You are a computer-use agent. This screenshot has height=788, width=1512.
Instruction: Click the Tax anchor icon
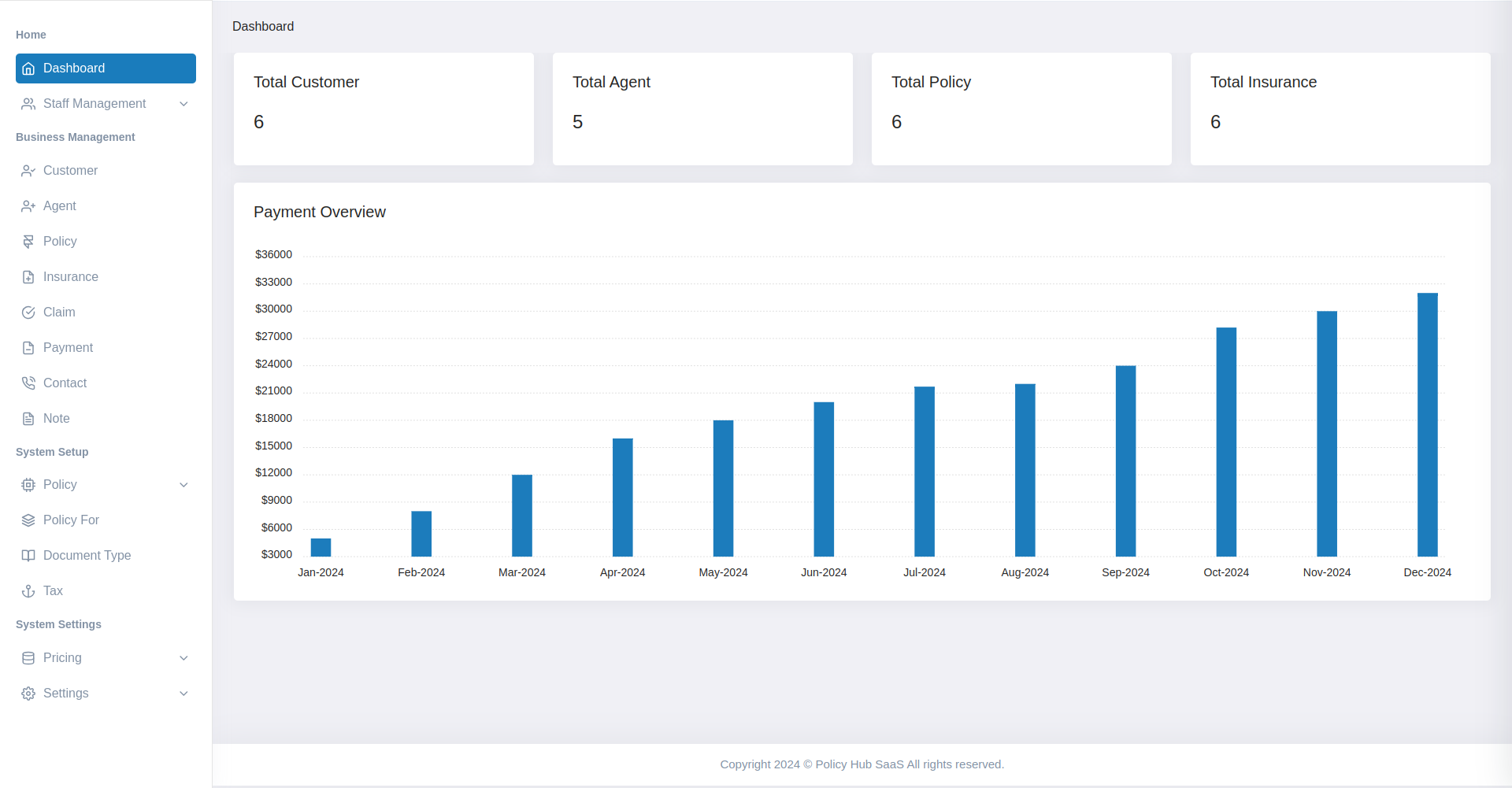tap(28, 591)
